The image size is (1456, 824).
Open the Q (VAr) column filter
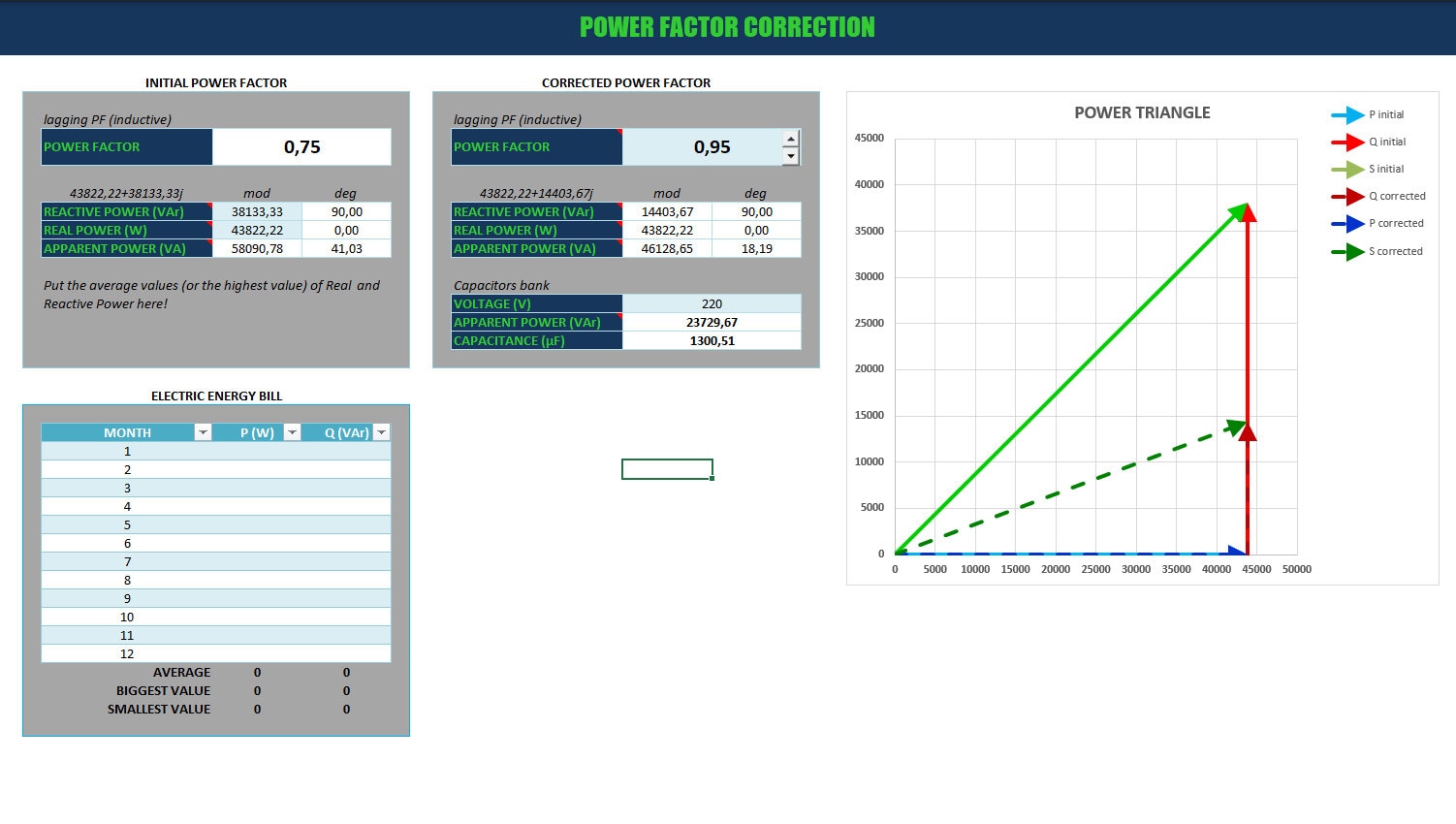pyautogui.click(x=382, y=431)
